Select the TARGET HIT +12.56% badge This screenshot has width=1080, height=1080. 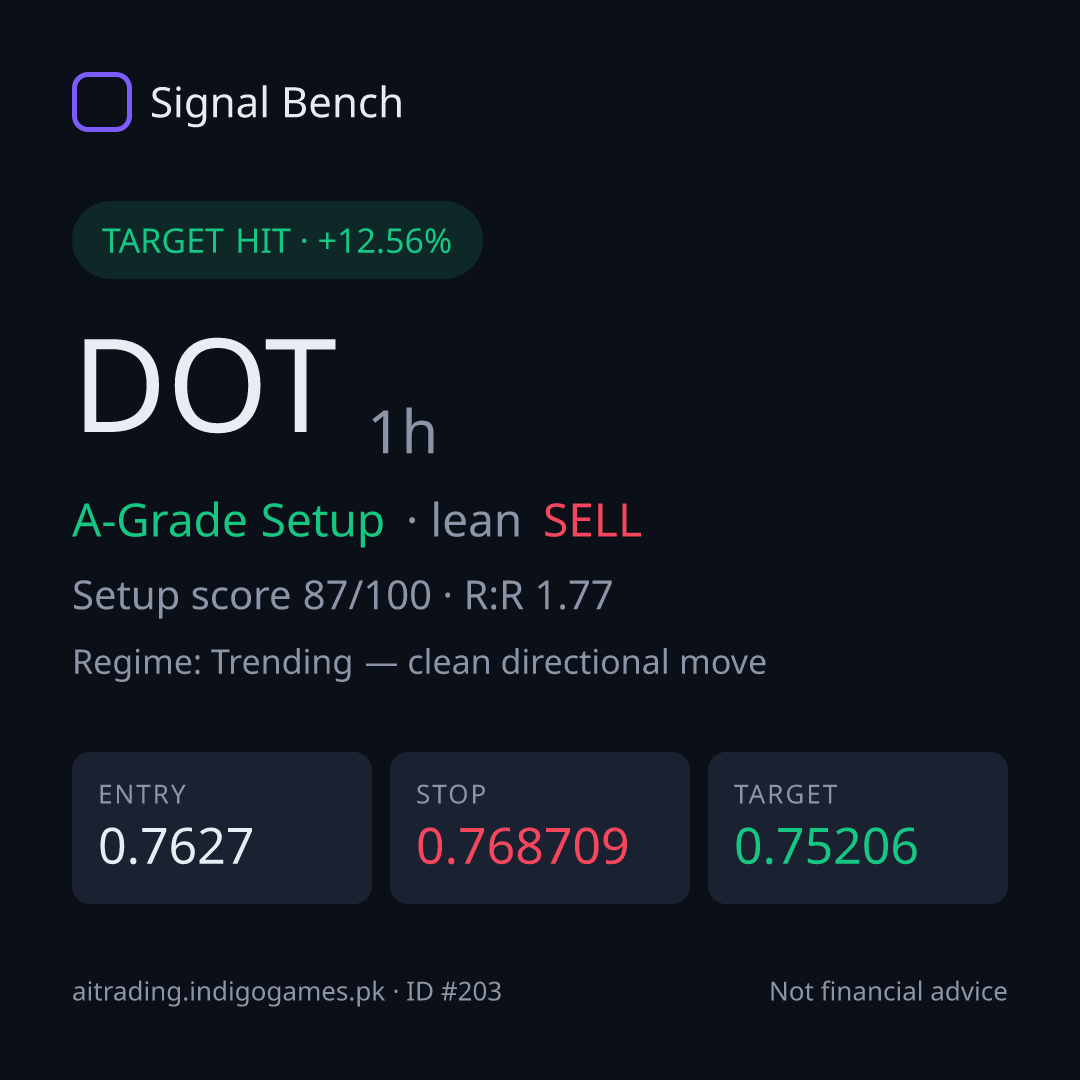[277, 240]
